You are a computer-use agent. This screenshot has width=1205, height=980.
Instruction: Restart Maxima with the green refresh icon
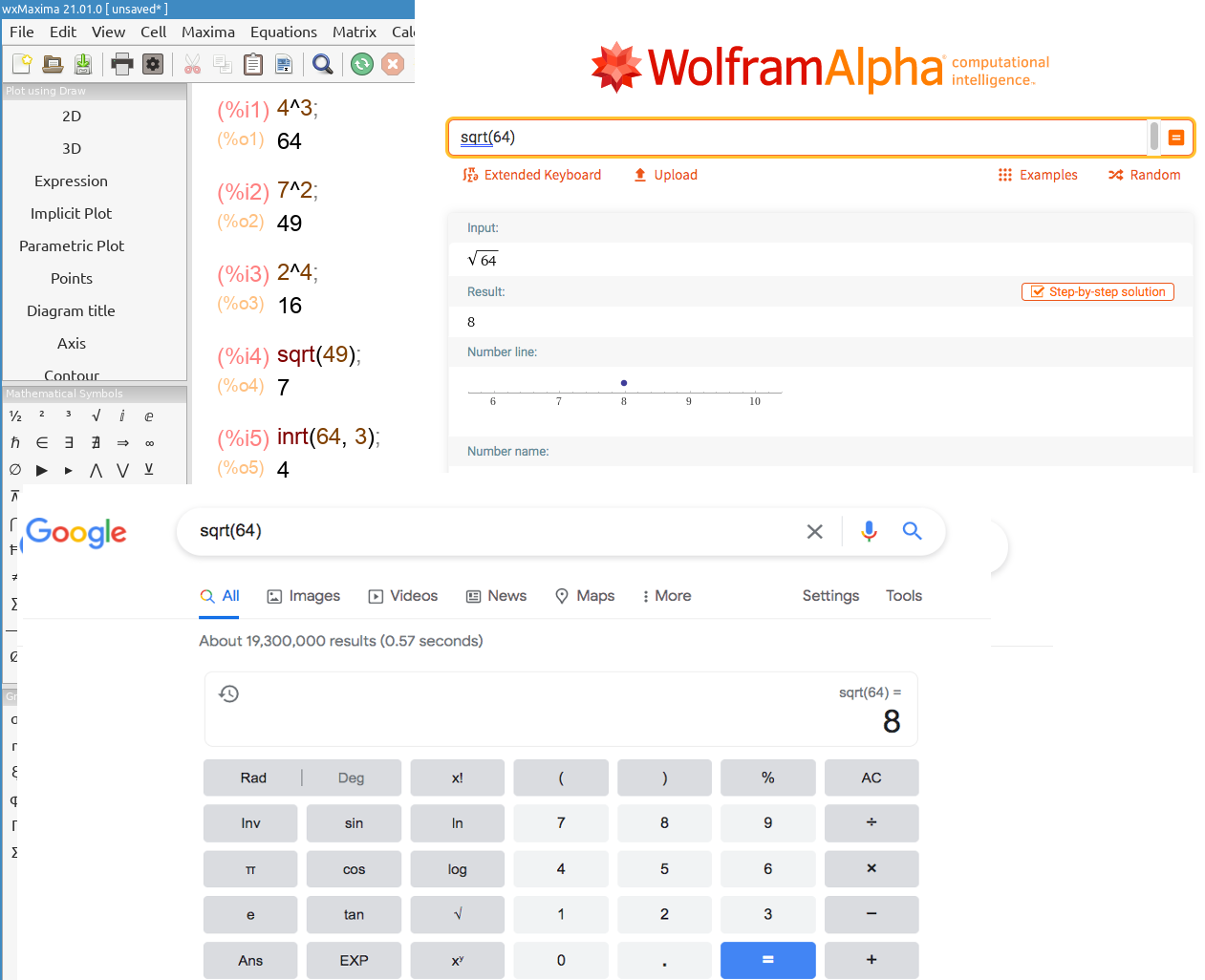click(361, 64)
